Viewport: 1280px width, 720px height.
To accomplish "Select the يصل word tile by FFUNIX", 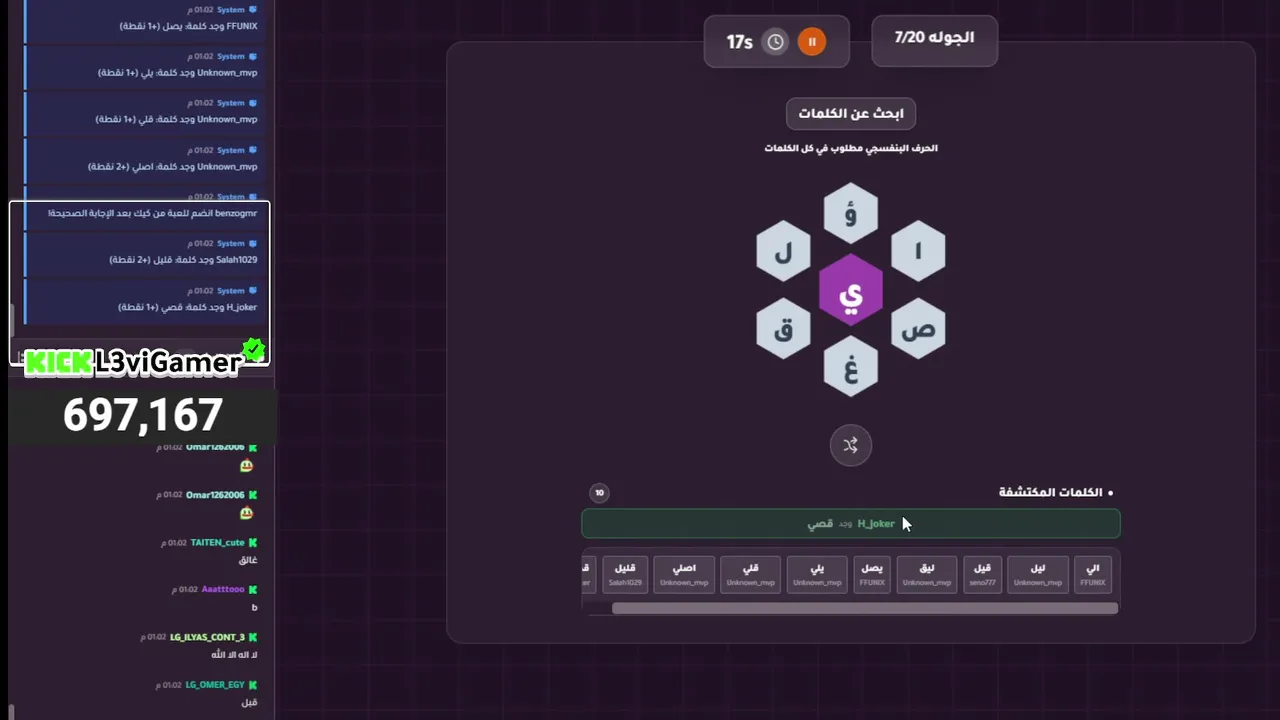I will (x=872, y=574).
